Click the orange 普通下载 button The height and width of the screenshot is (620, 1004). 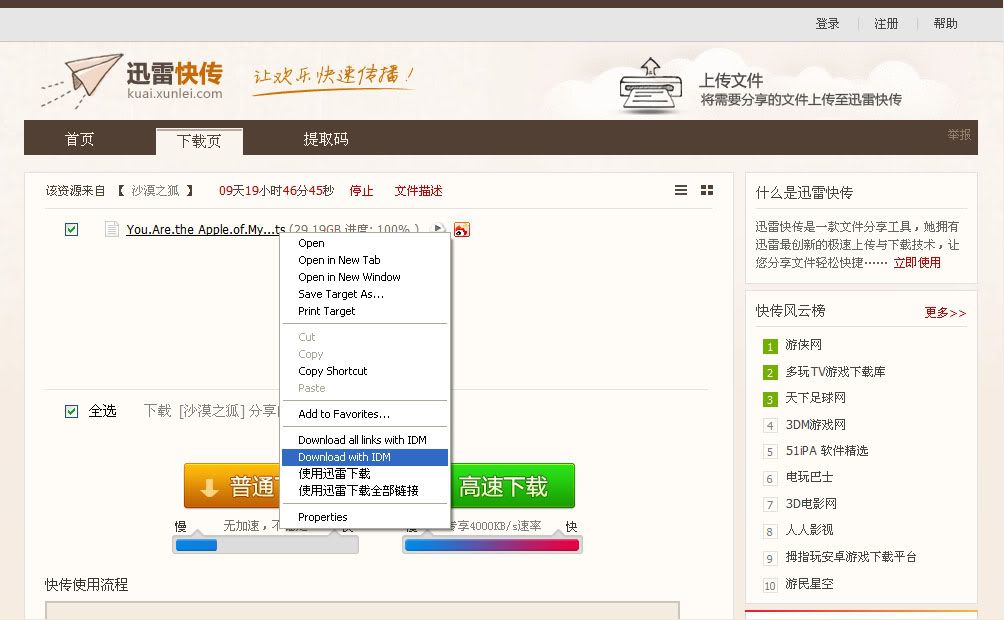(x=232, y=486)
